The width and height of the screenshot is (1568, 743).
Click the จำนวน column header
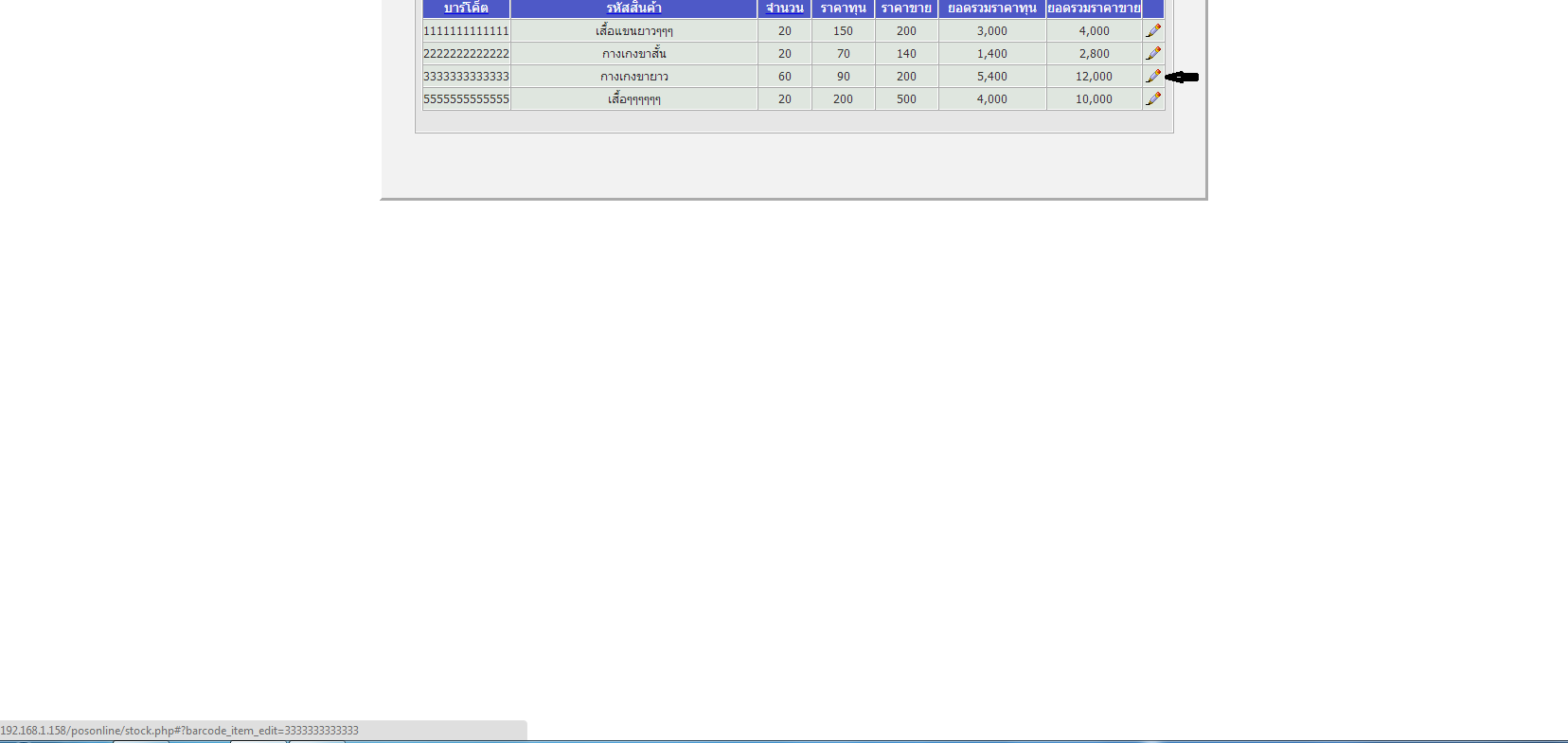pos(785,9)
